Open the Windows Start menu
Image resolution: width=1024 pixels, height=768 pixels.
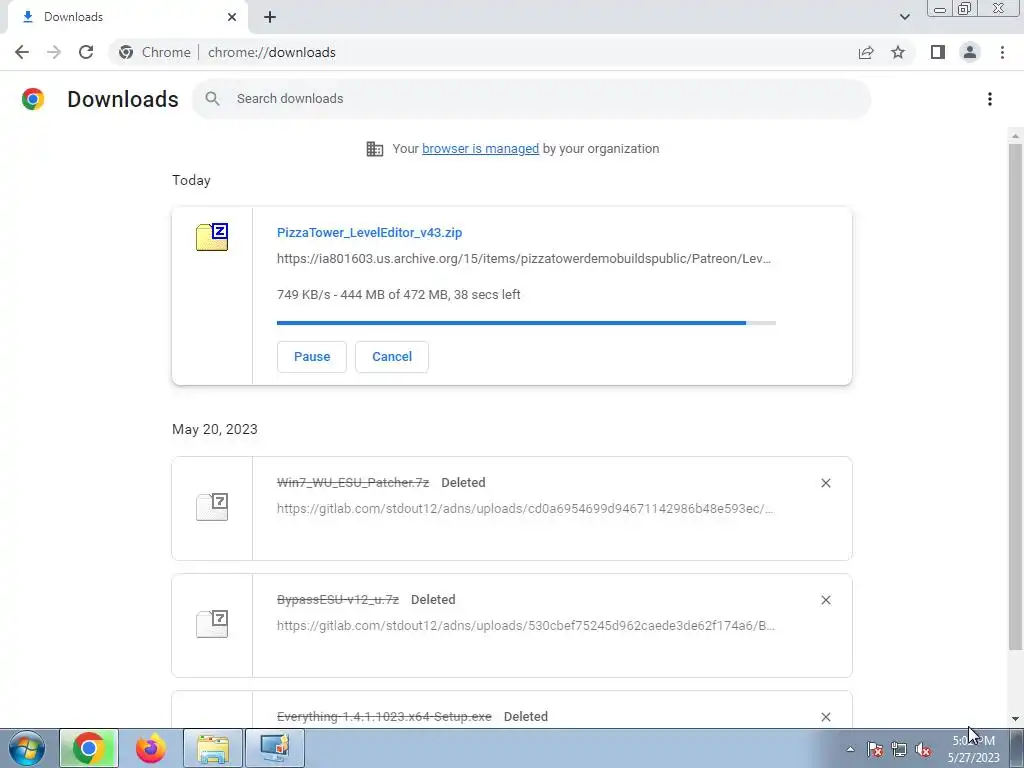tap(26, 748)
